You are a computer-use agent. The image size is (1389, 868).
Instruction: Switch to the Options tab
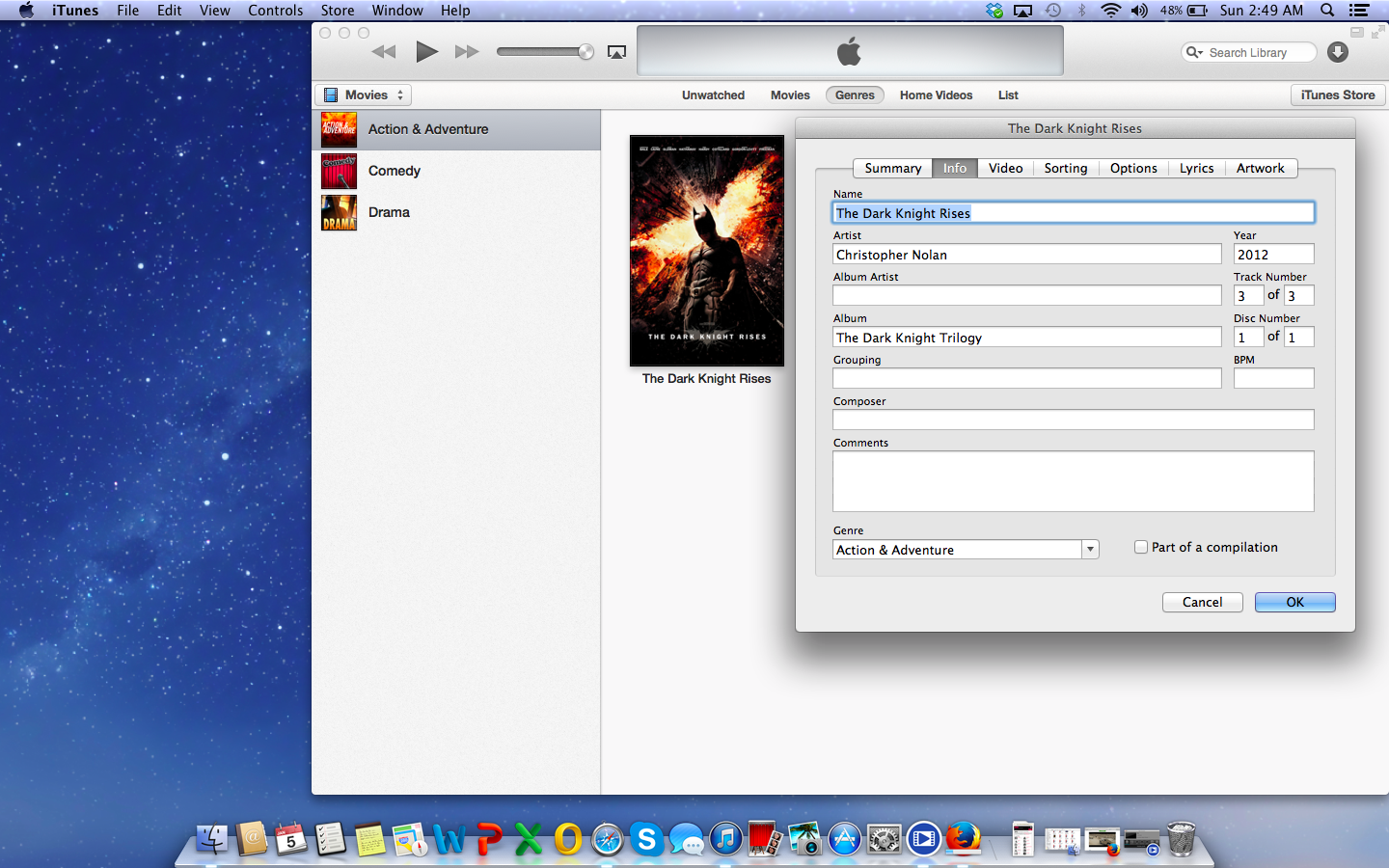(1133, 168)
